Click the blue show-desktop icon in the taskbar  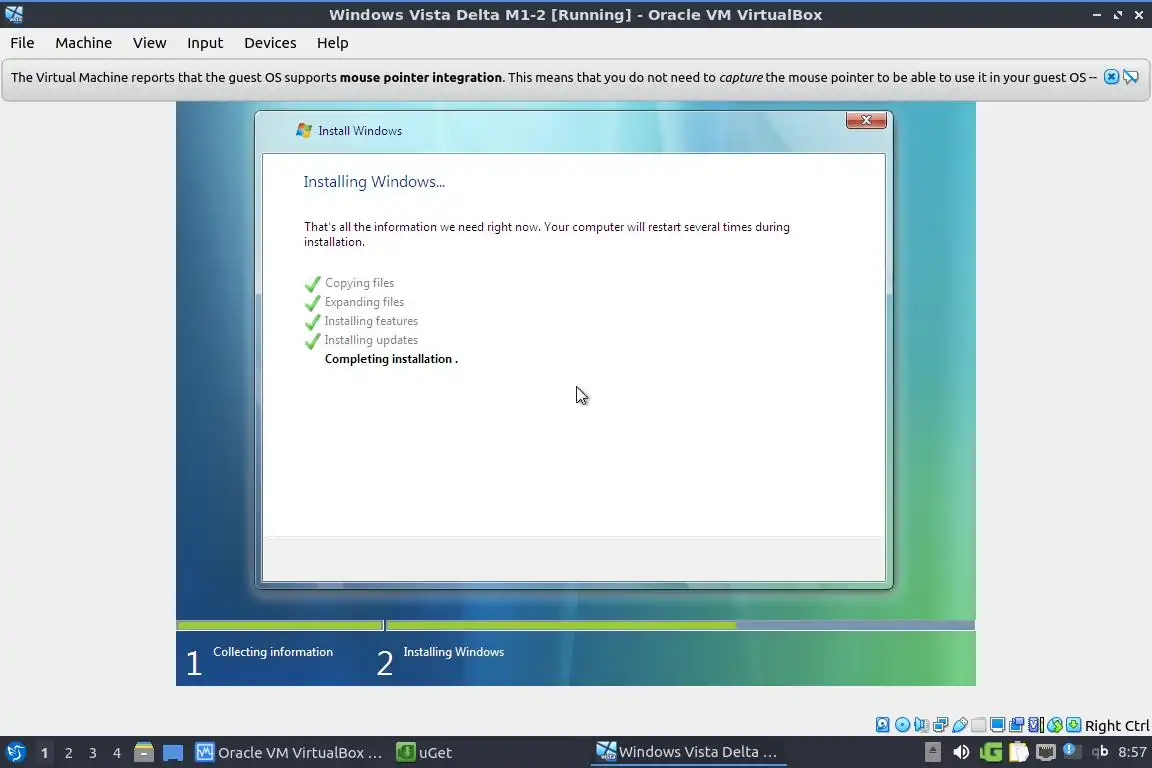[x=173, y=753]
